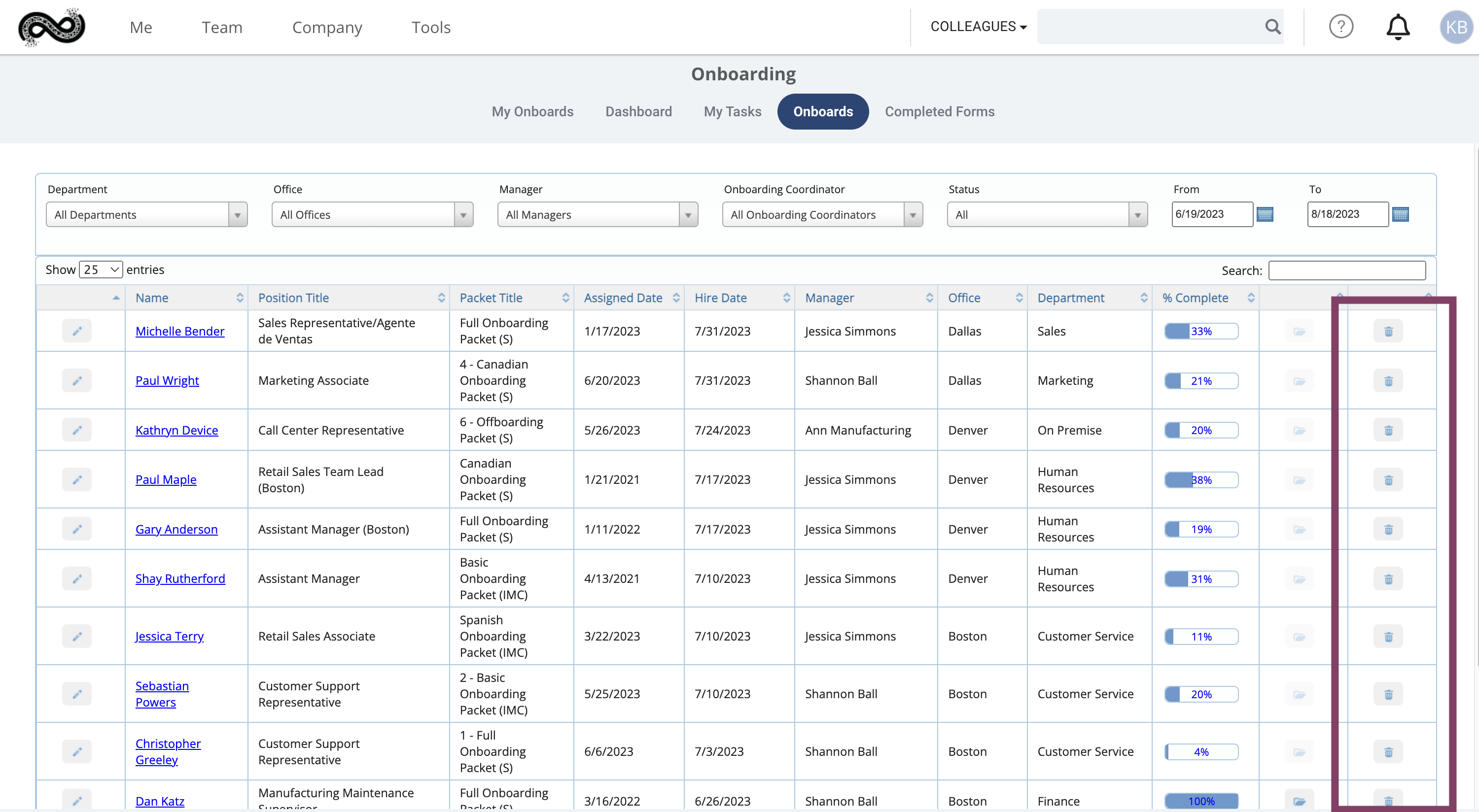Open the All Departments dropdown
1479x812 pixels.
pyautogui.click(x=146, y=214)
